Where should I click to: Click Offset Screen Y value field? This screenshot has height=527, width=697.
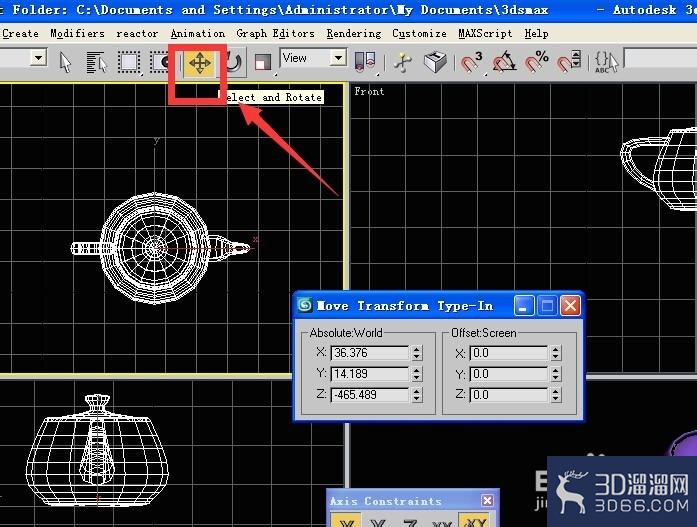(x=509, y=374)
